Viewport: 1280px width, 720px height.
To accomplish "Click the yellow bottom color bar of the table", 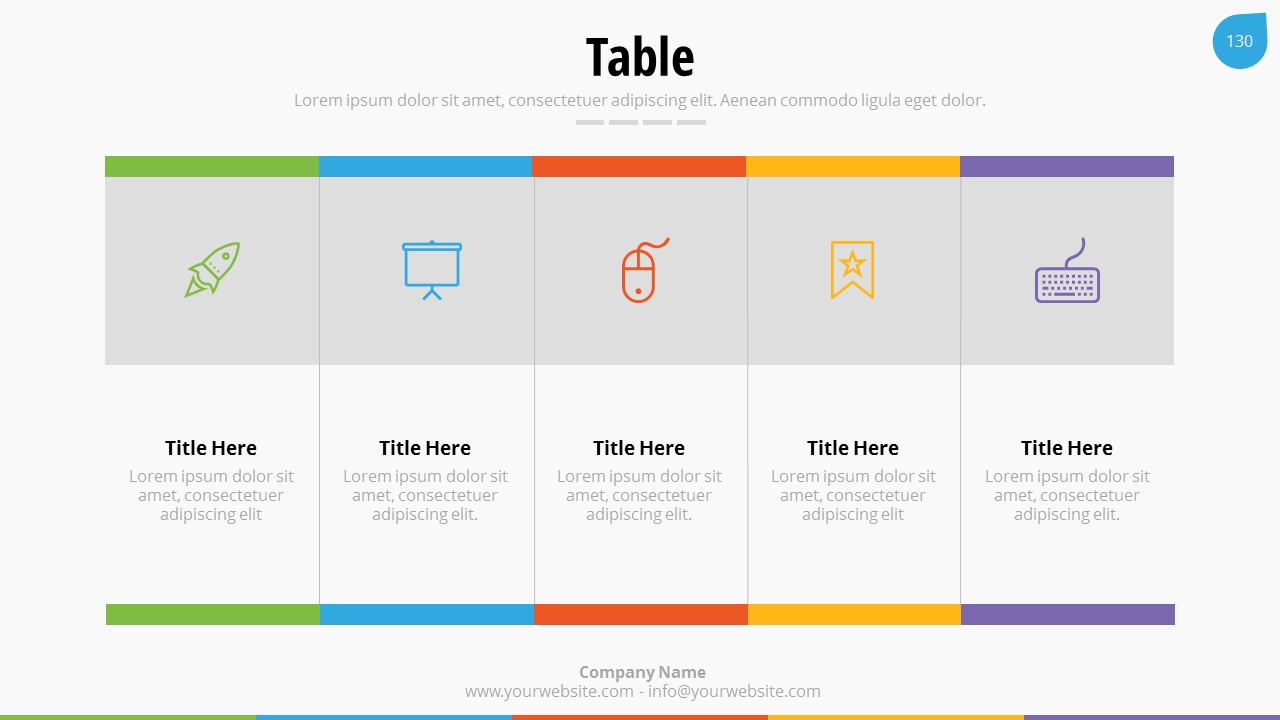I will coord(854,614).
